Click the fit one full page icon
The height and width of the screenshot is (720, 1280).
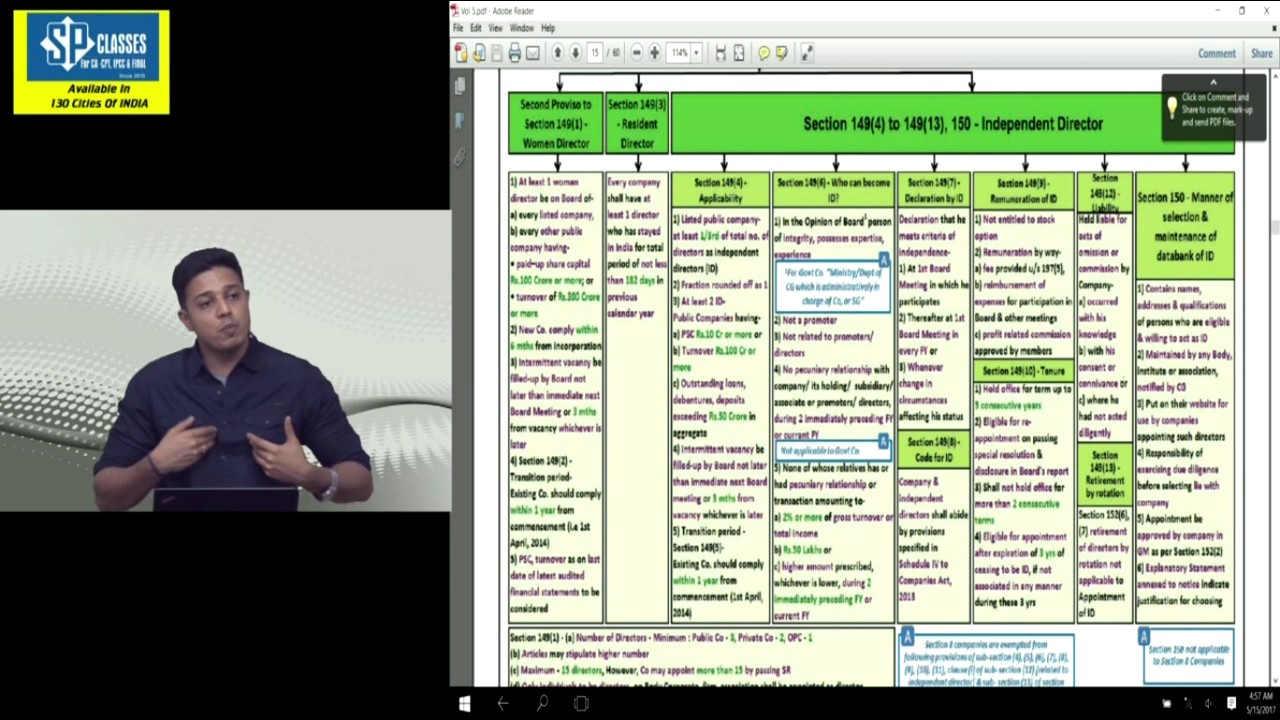tap(739, 53)
